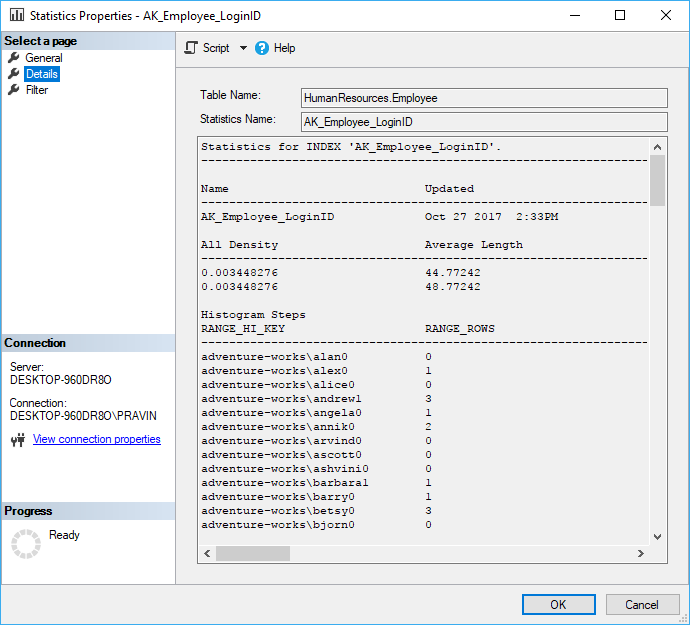Click the server name DESKTOP-960DR8O

[61, 380]
